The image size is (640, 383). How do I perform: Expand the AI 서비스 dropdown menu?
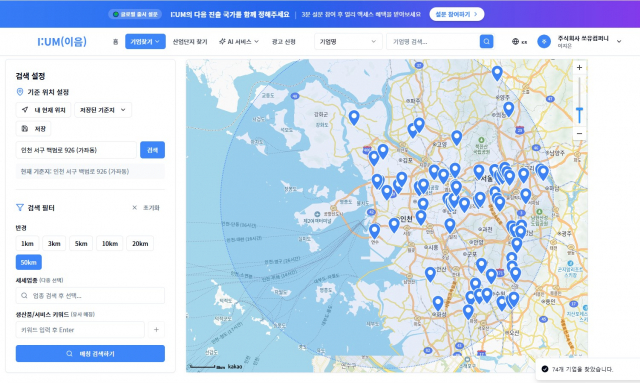239,42
